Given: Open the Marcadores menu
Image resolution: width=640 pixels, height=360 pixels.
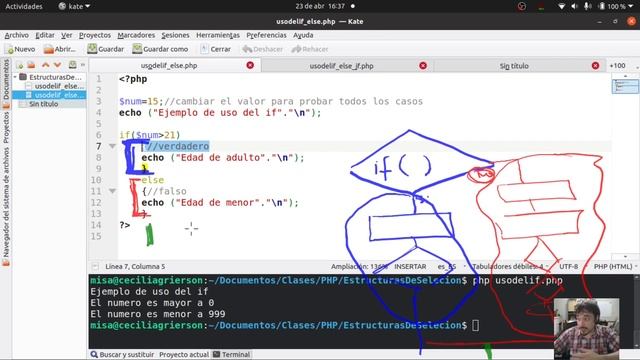Looking at the screenshot, I should pos(136,36).
